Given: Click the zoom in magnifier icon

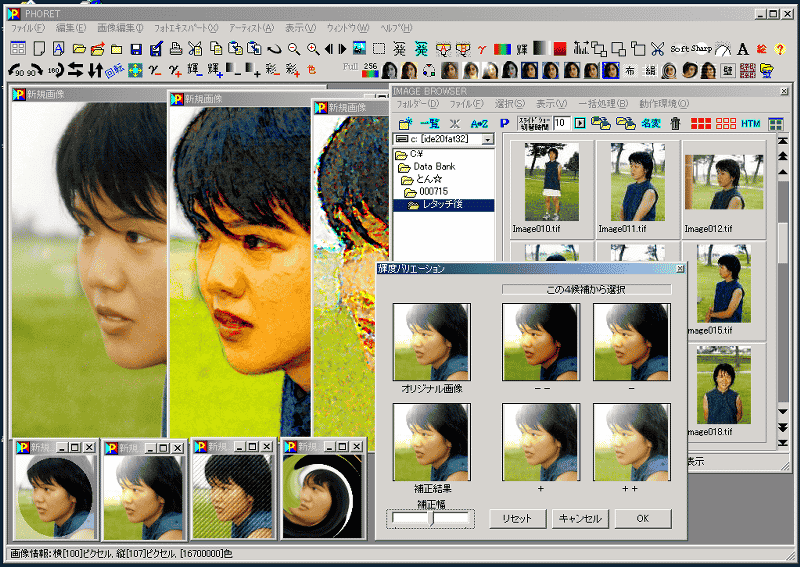Looking at the screenshot, I should [x=313, y=49].
